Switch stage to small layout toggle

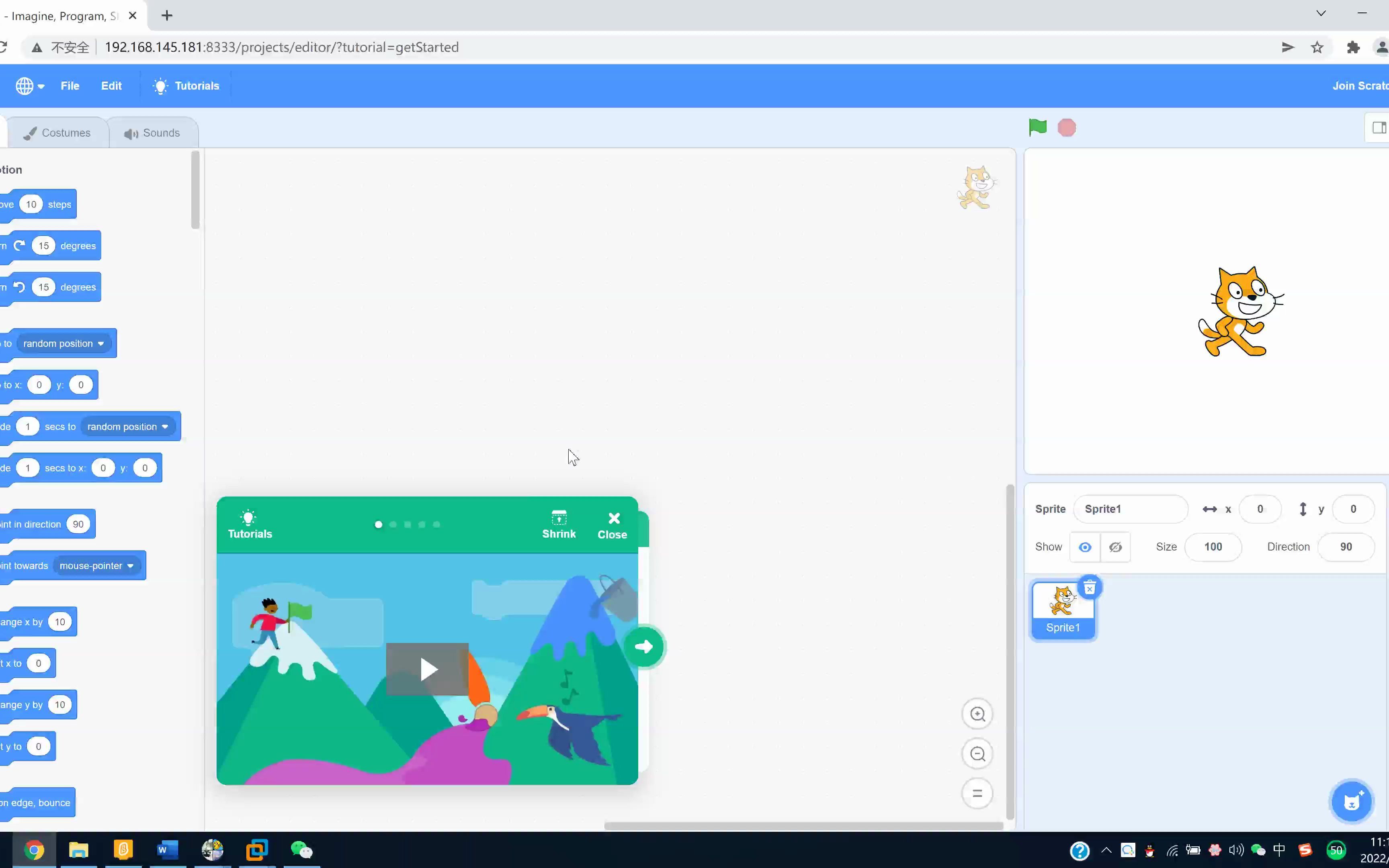1378,127
